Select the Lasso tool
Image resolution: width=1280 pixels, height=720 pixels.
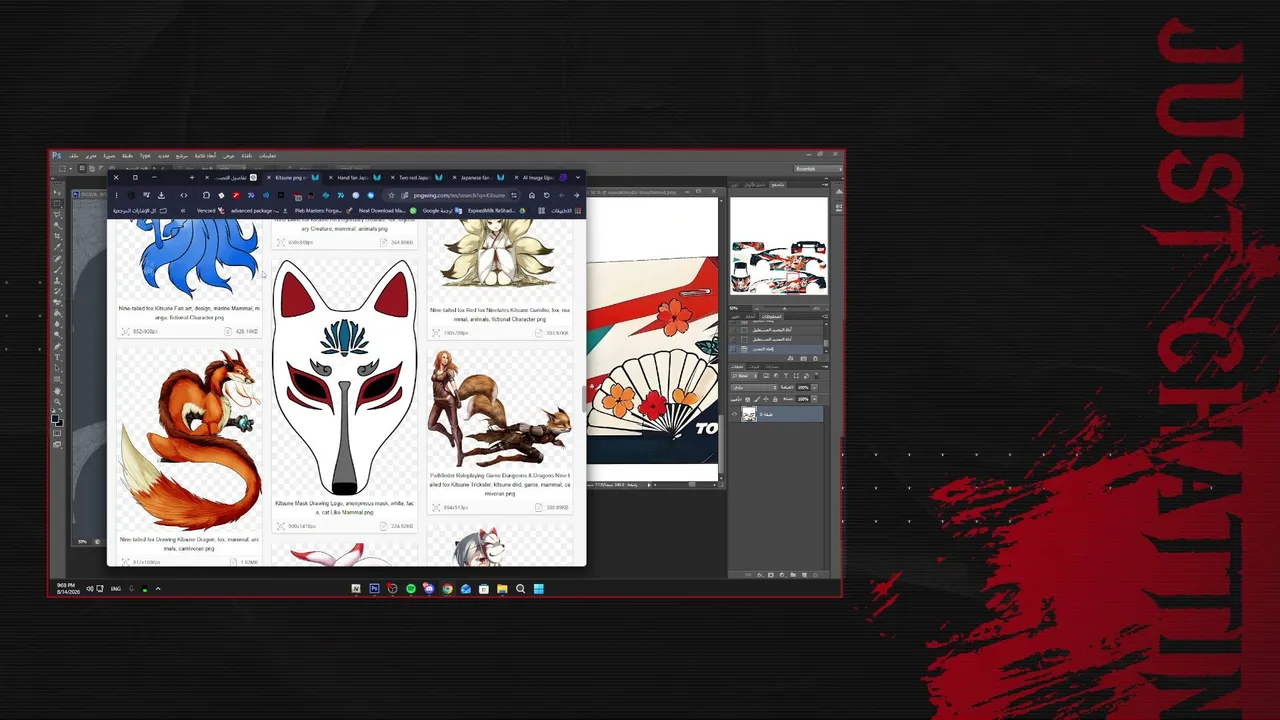pyautogui.click(x=57, y=214)
